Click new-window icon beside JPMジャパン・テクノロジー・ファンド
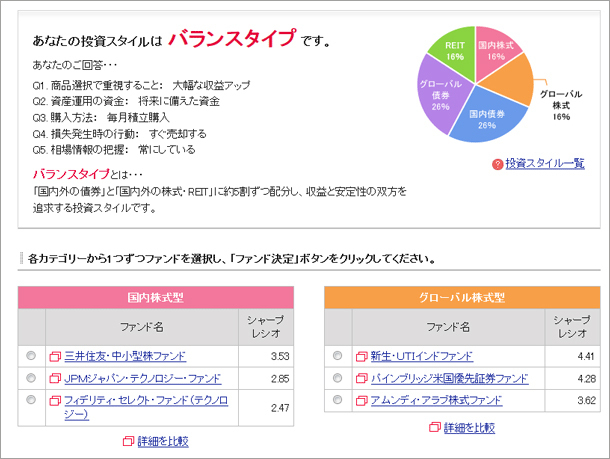 [x=55, y=378]
